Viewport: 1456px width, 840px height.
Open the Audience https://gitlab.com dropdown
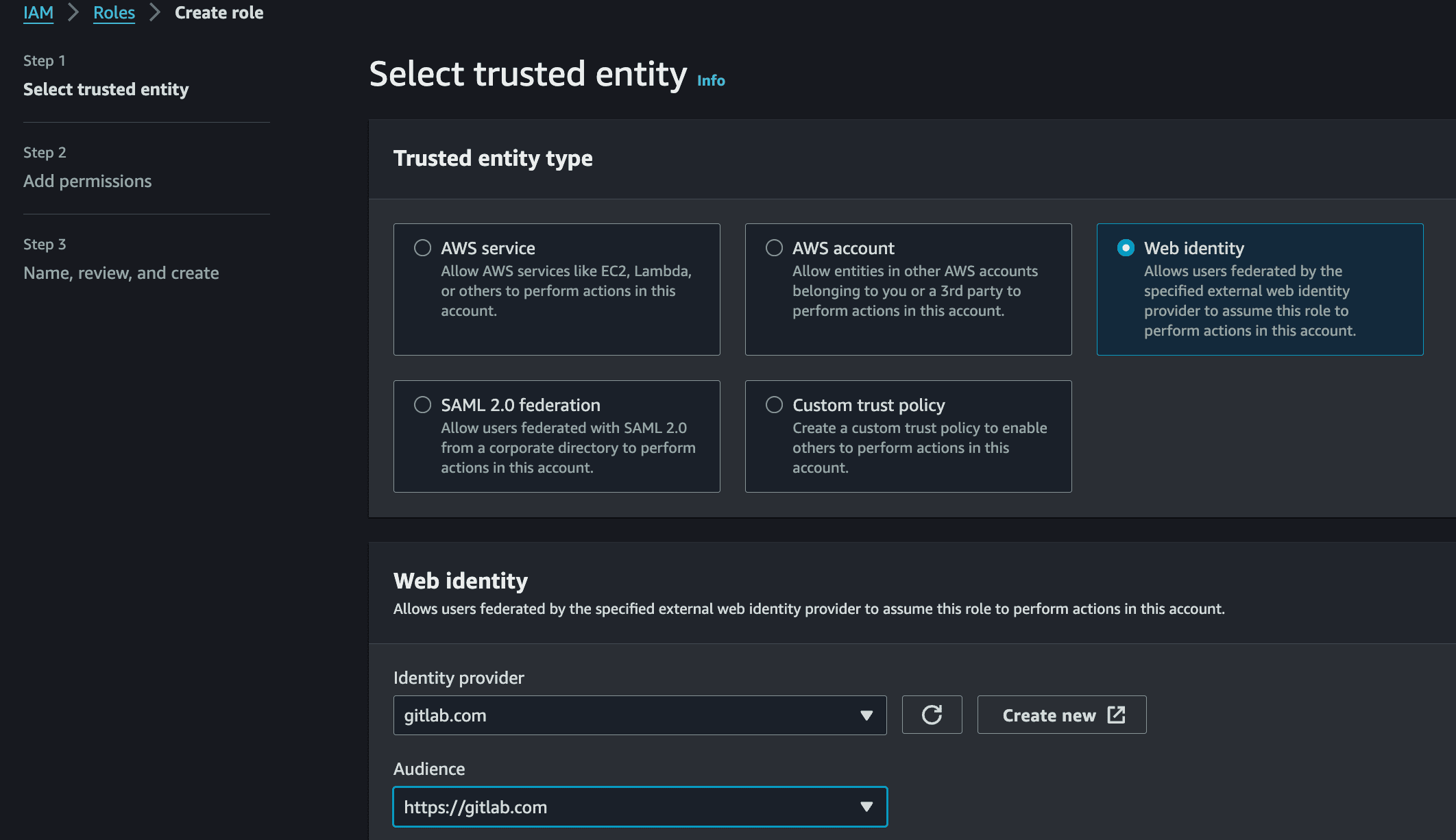640,806
